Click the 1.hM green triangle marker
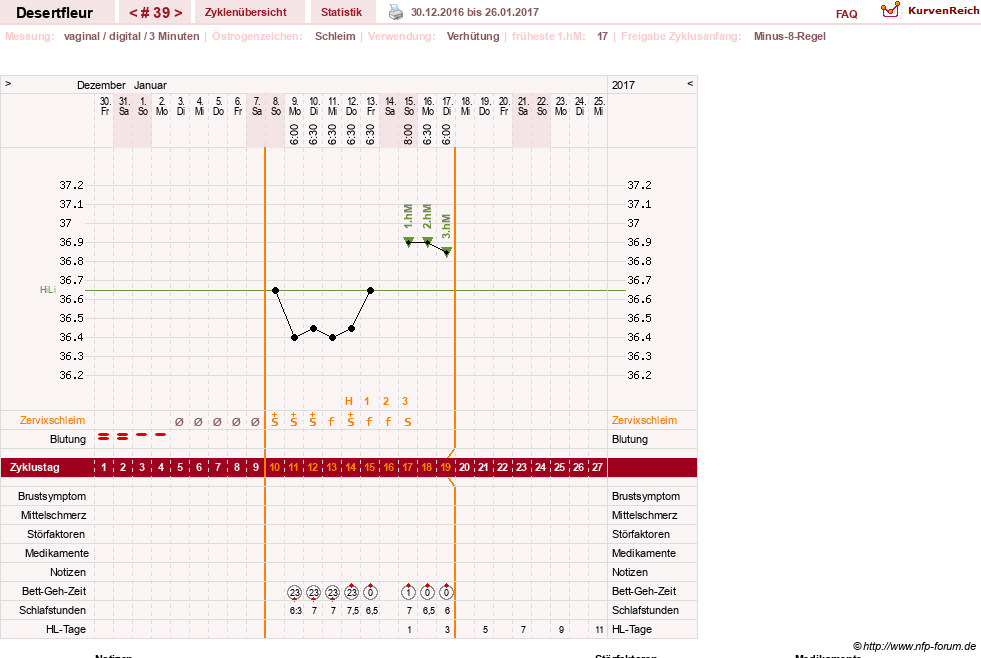 coord(409,242)
